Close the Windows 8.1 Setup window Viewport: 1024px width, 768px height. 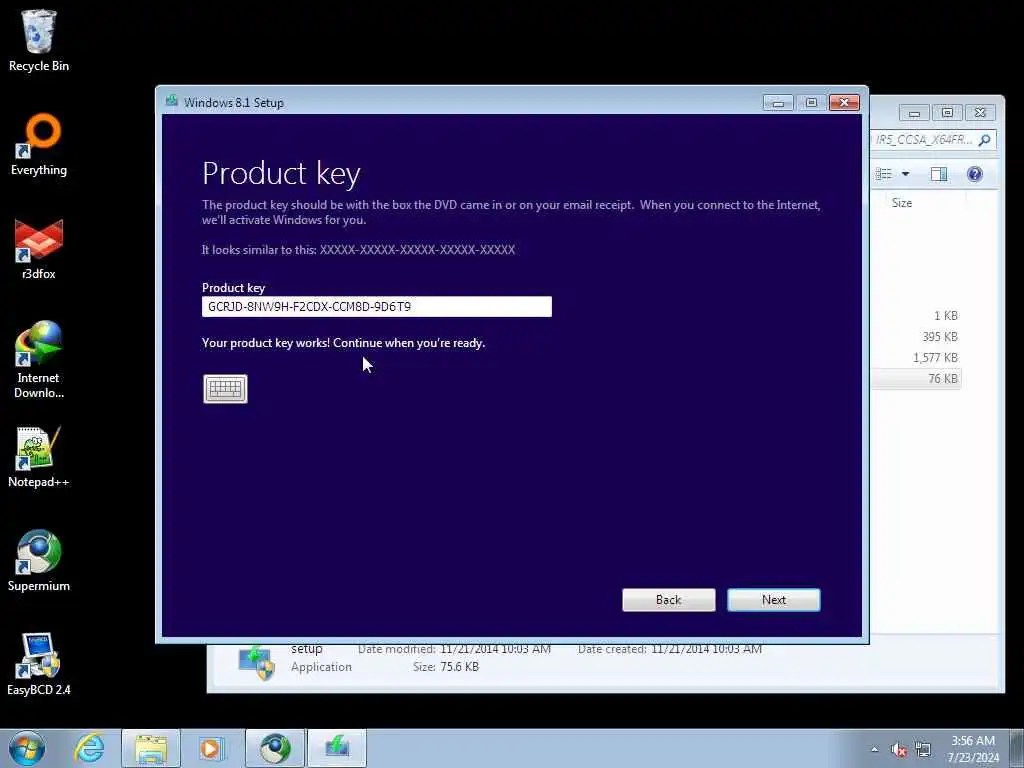coord(844,103)
